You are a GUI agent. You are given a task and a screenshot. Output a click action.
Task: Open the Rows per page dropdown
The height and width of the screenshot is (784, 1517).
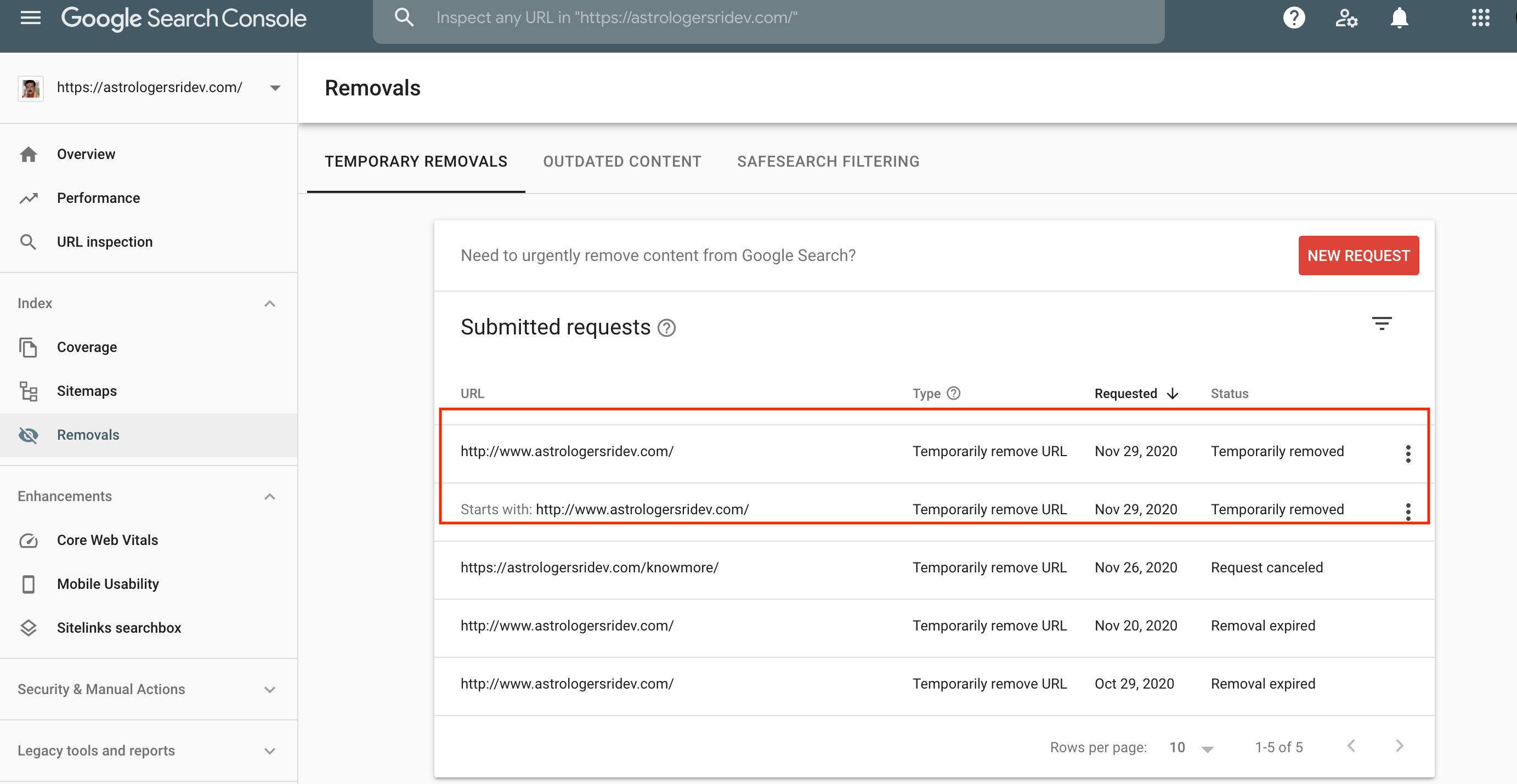[1191, 747]
